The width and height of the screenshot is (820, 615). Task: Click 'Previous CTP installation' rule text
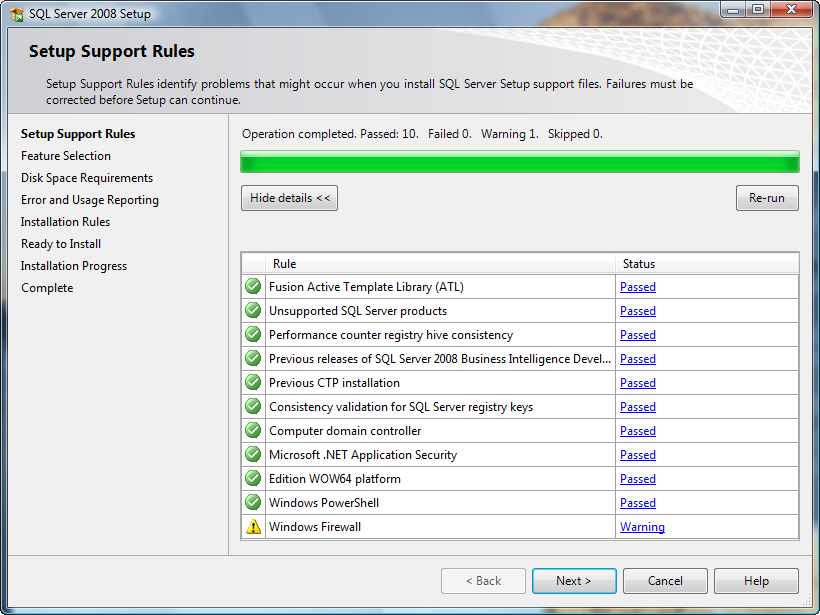coord(334,383)
